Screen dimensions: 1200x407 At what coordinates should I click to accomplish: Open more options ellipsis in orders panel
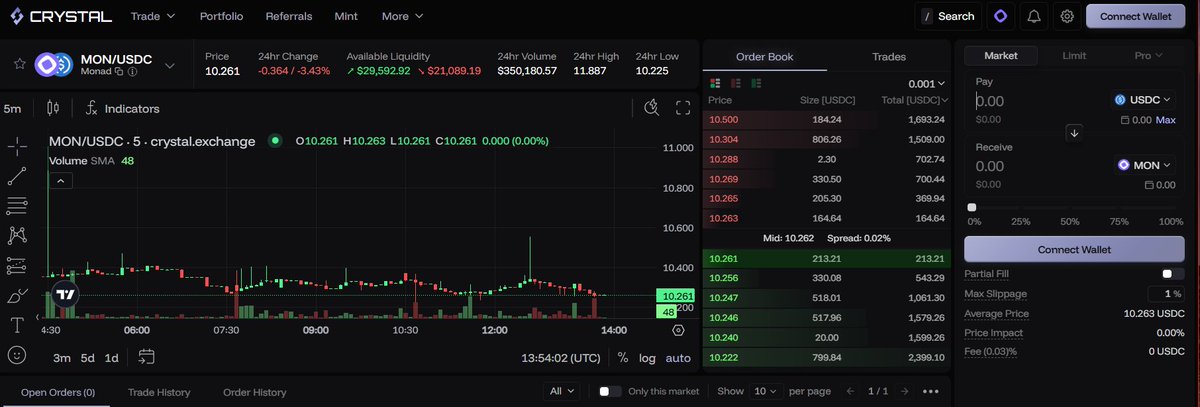click(931, 391)
